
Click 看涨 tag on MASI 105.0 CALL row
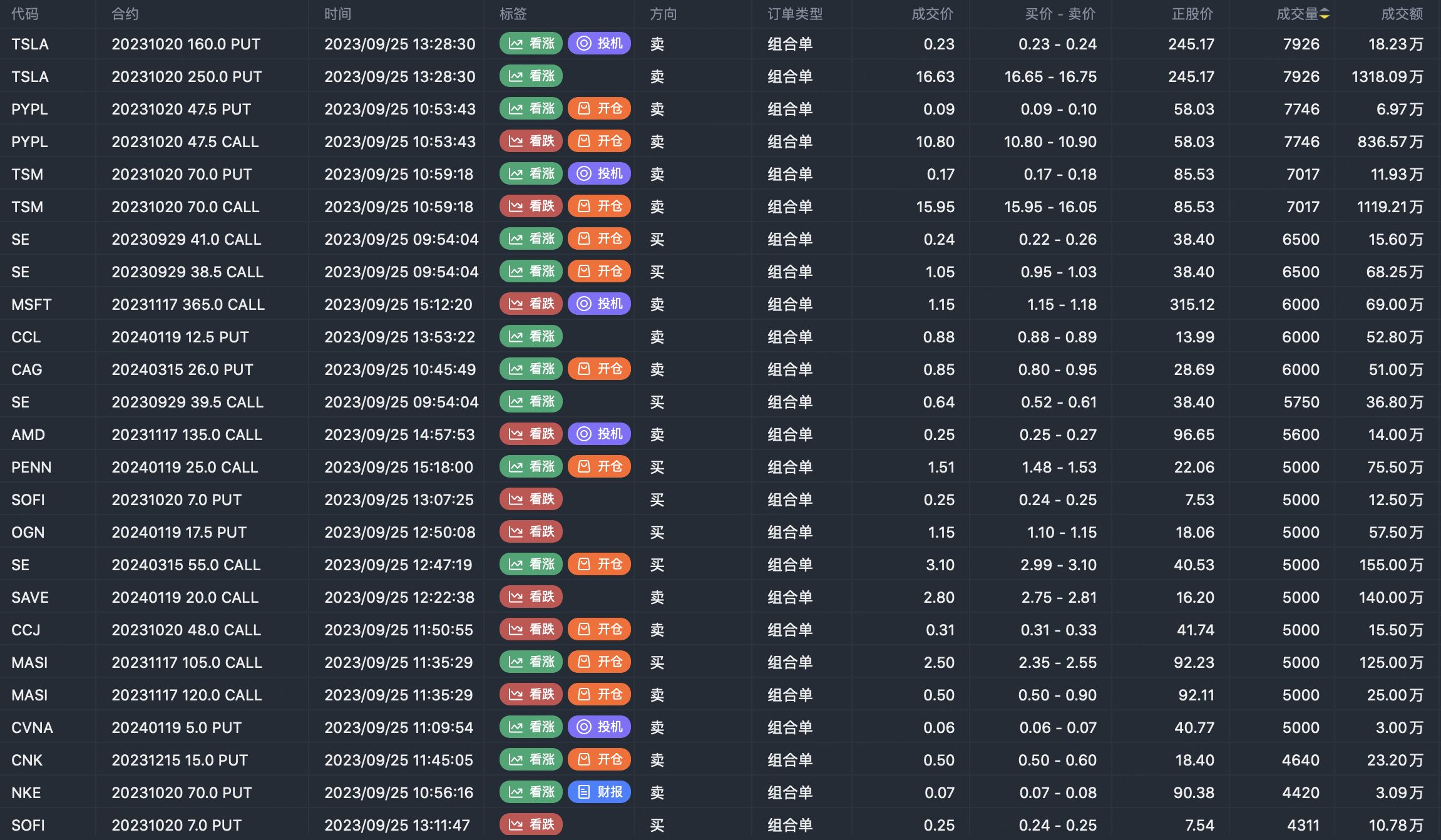(531, 662)
